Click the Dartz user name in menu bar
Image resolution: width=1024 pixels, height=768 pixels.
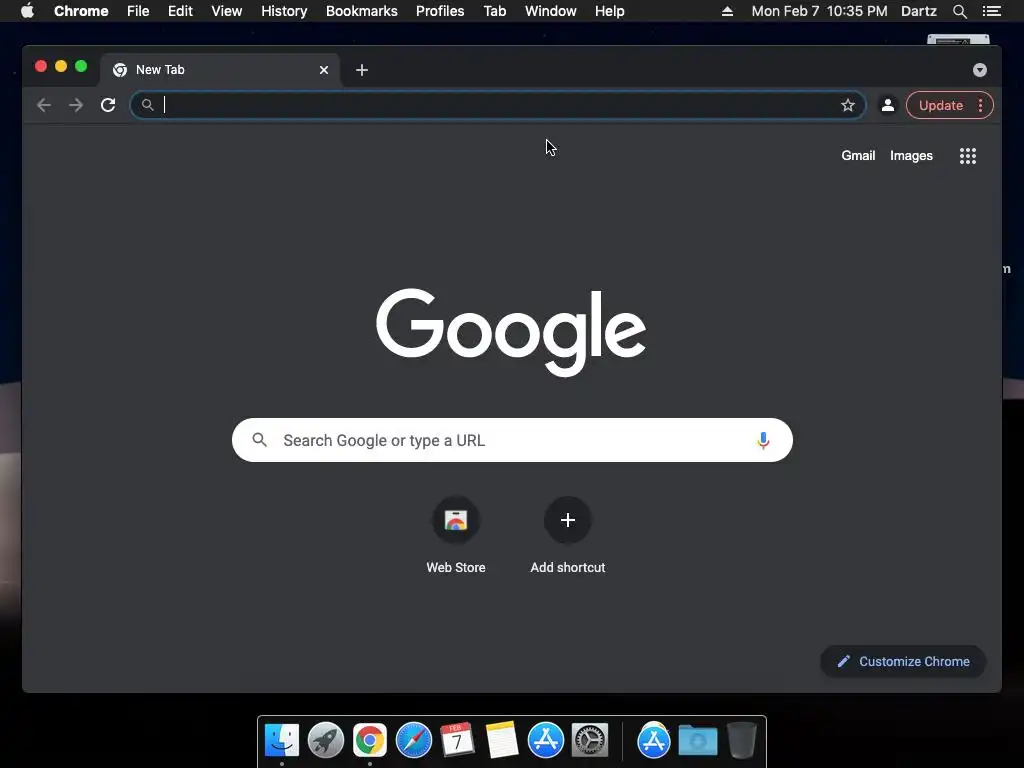coord(919,11)
